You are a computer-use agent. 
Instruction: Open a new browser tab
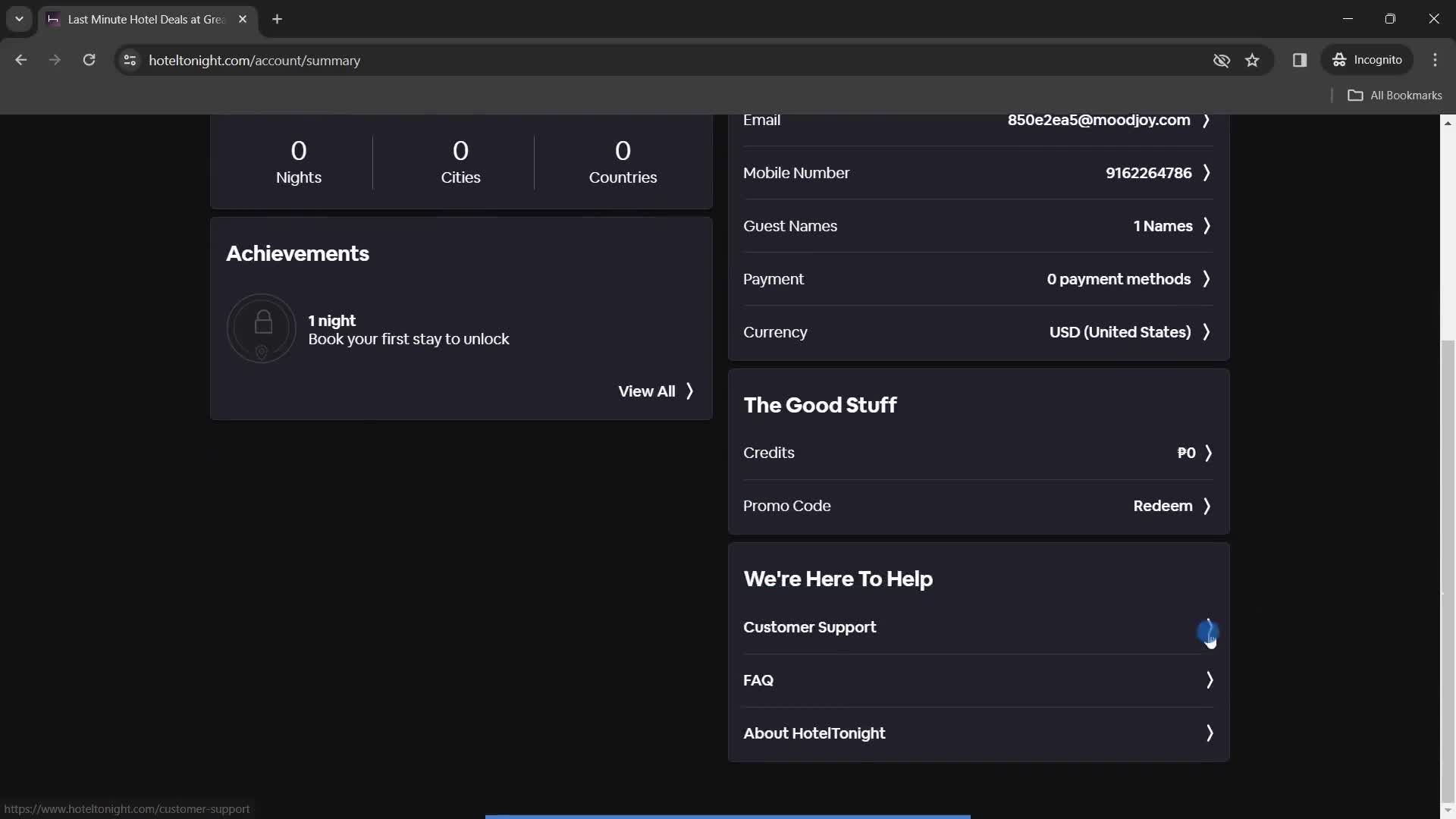(277, 19)
